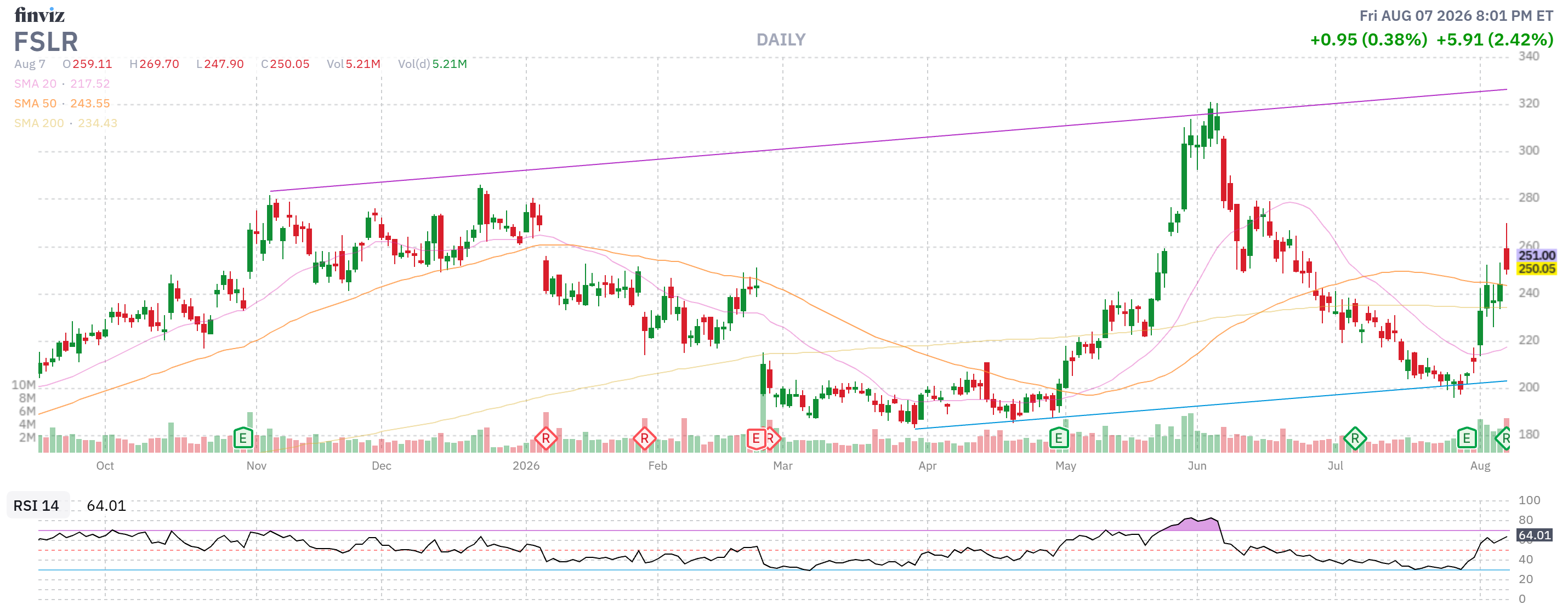Click the 180 price axis label

(x=1529, y=434)
